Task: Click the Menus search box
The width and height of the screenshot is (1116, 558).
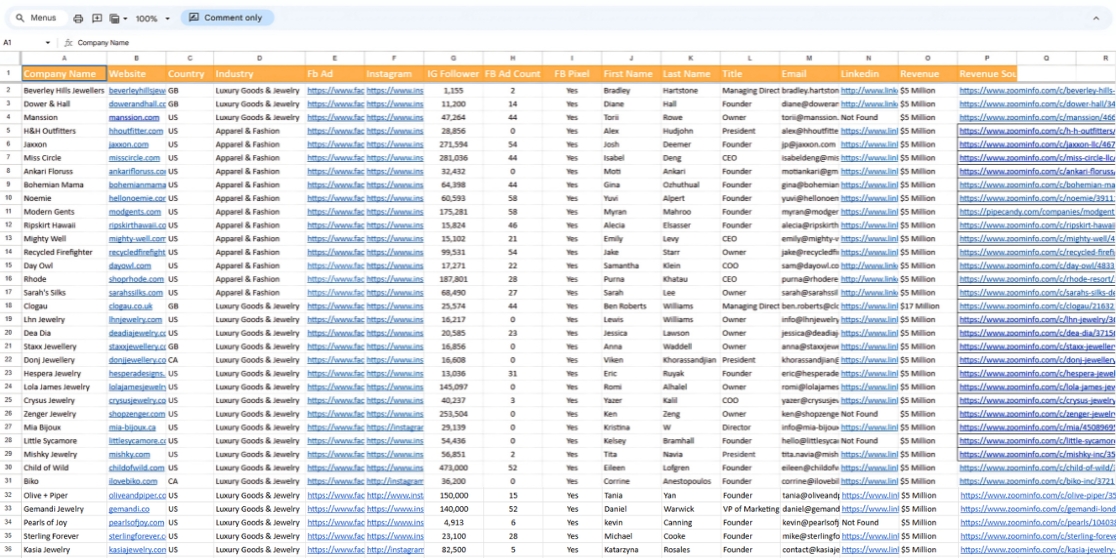Action: click(37, 18)
